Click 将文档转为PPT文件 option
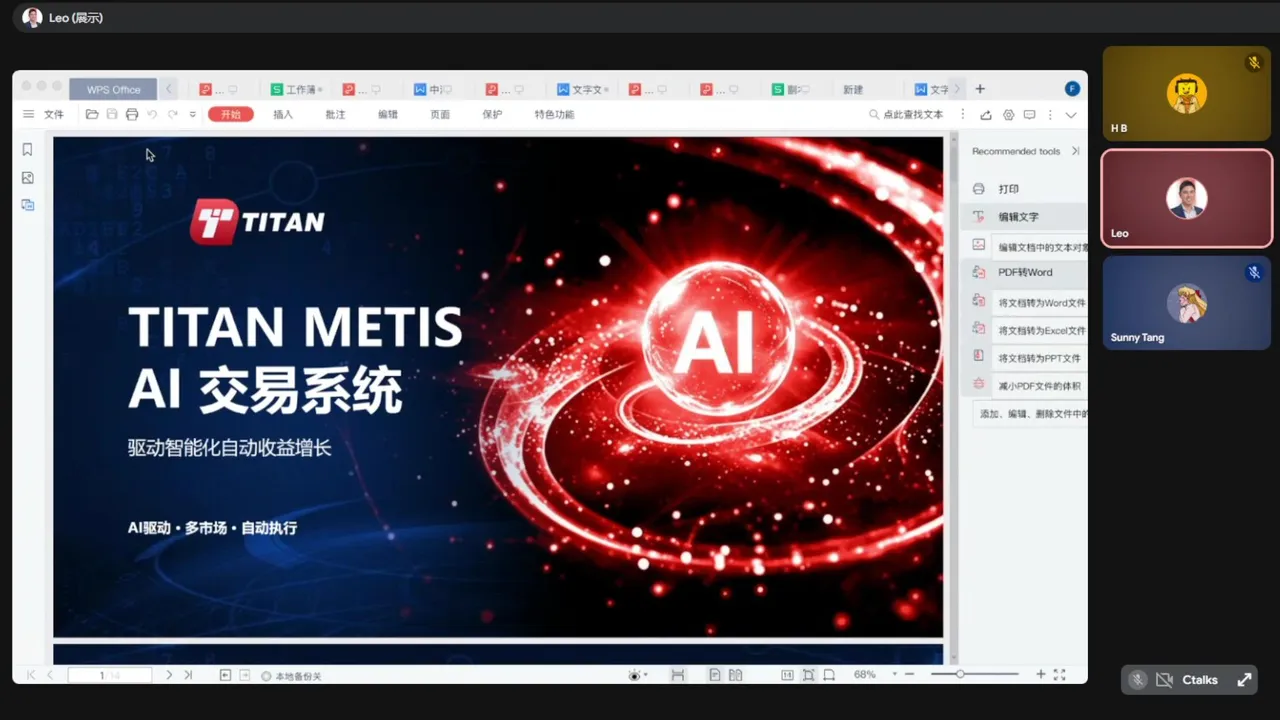 (x=1041, y=358)
